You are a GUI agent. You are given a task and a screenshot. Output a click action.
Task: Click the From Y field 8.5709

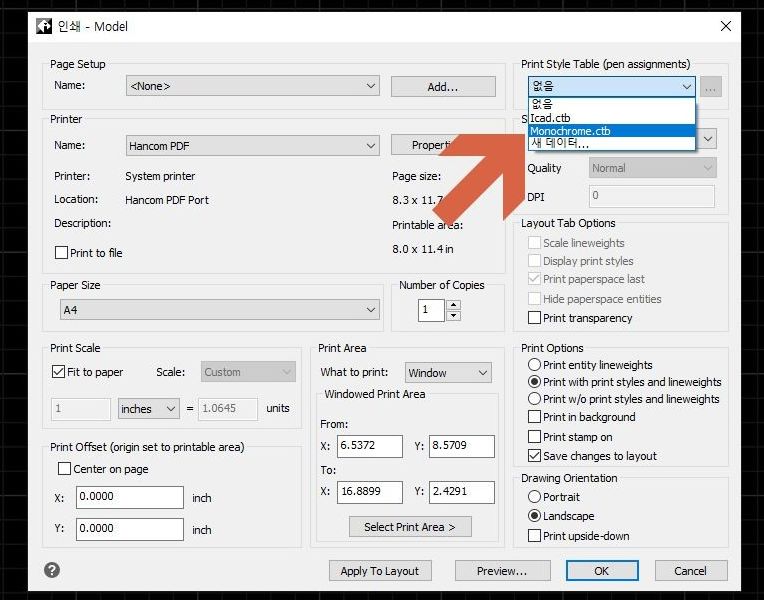tap(461, 446)
